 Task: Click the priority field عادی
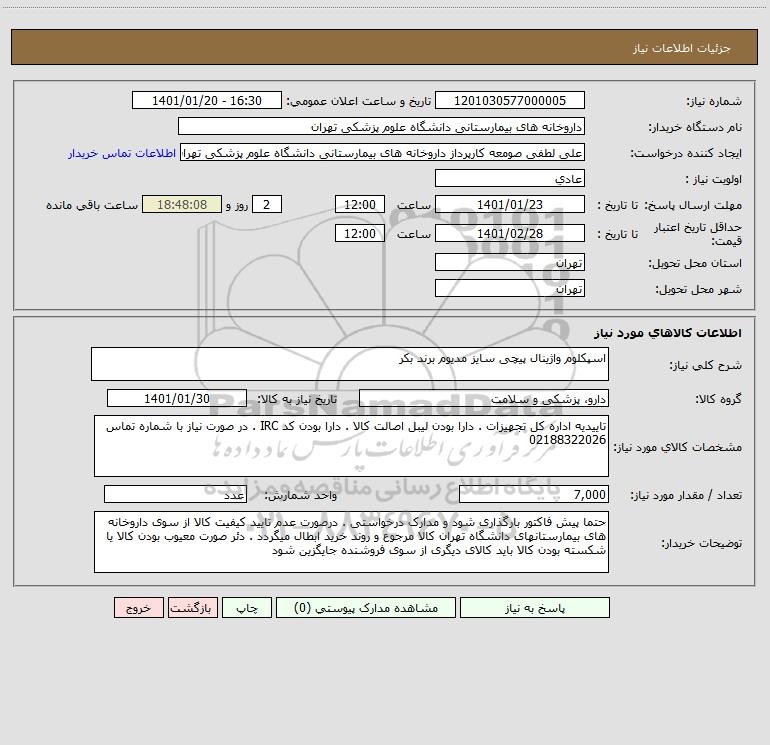[x=510, y=178]
